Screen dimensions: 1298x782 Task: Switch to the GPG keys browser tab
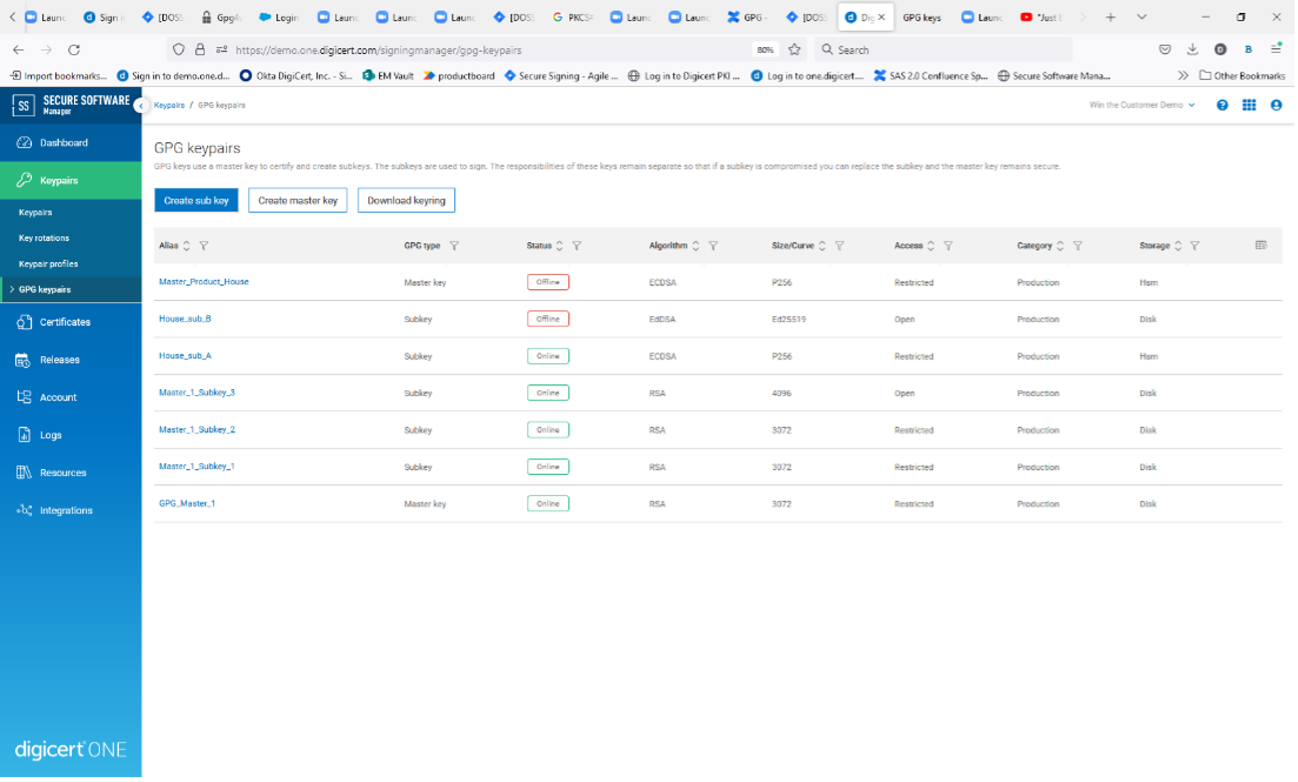coord(921,17)
